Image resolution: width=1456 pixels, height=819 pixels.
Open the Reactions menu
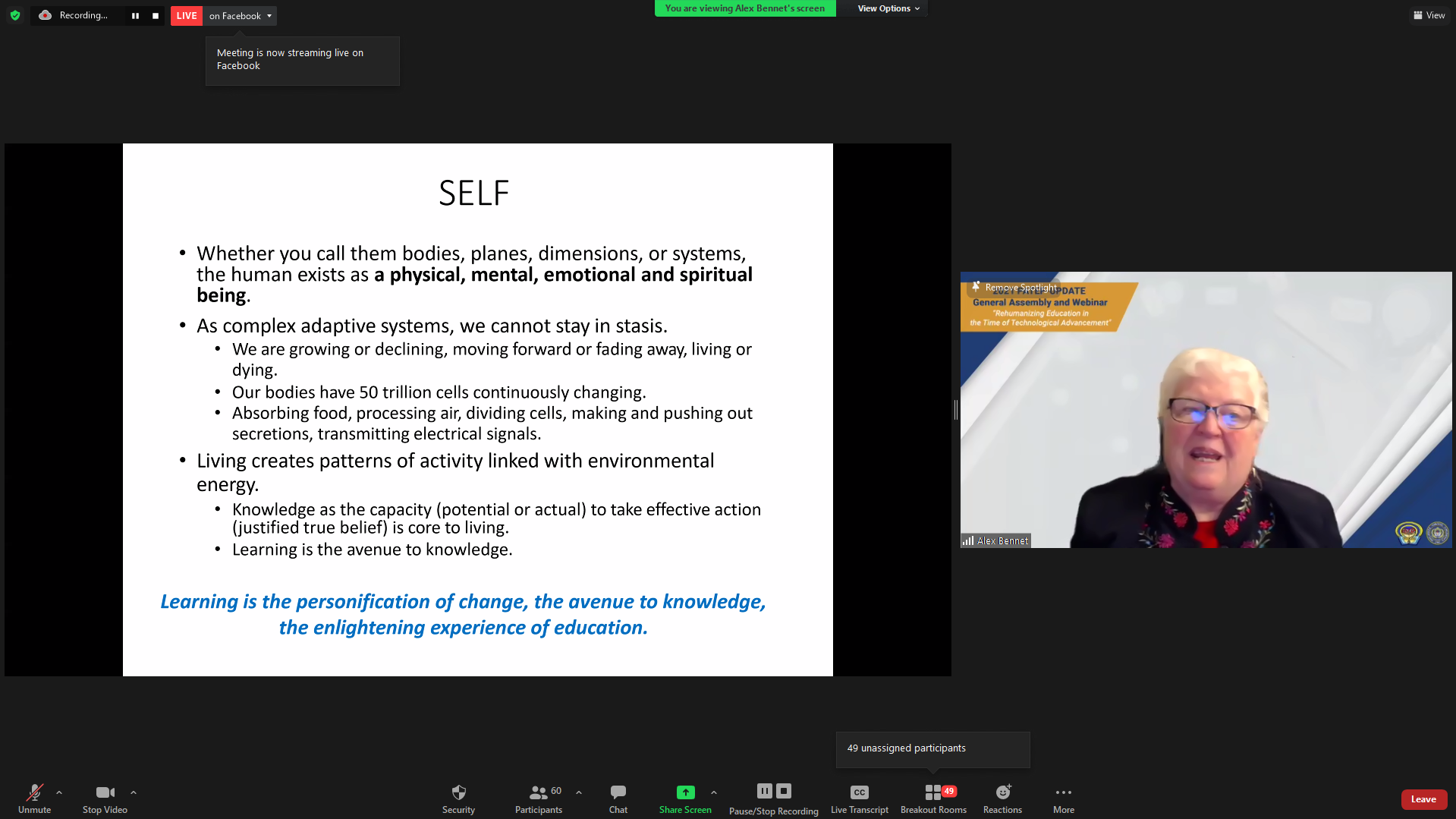click(x=1002, y=792)
